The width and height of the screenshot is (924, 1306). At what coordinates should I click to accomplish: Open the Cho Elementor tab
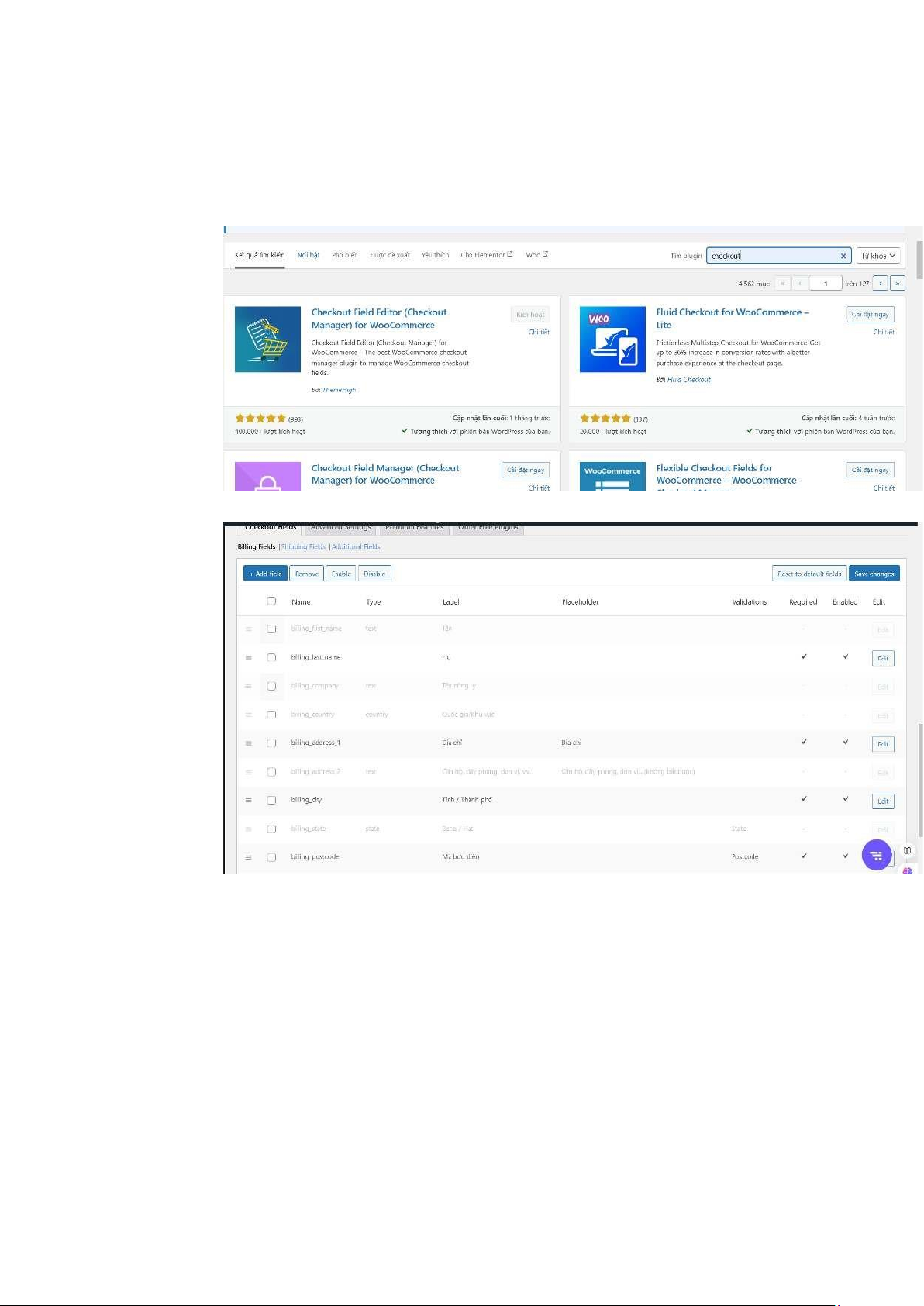pos(487,255)
